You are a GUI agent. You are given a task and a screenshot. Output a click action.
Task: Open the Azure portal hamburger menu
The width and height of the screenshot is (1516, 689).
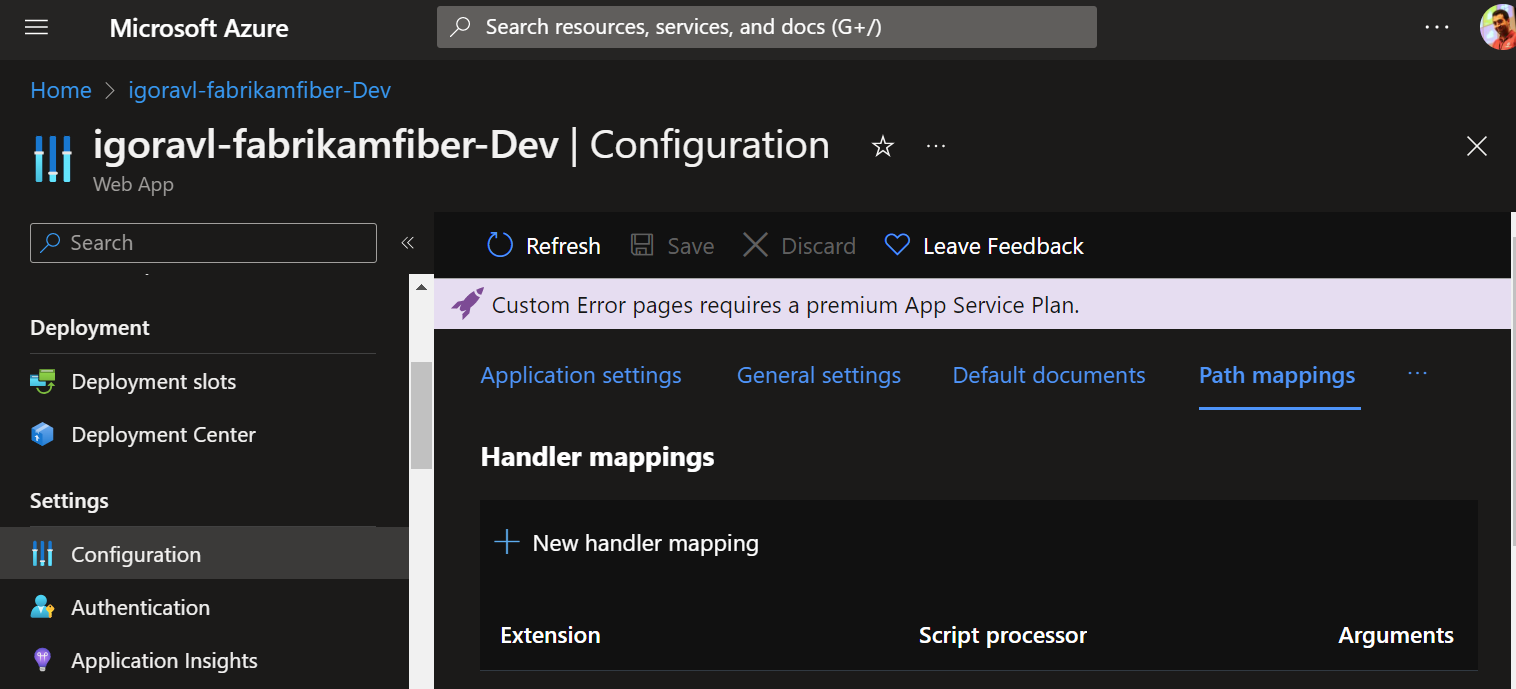37,27
